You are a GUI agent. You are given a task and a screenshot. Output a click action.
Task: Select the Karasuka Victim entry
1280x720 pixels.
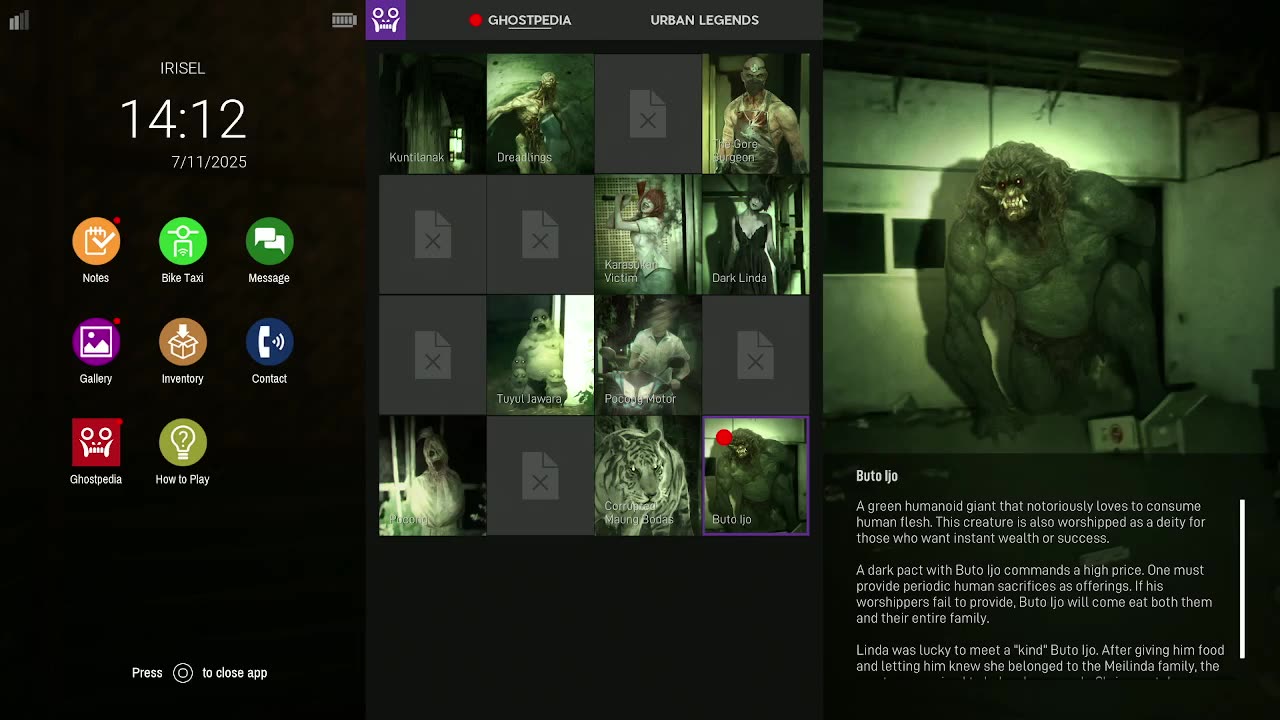point(648,234)
